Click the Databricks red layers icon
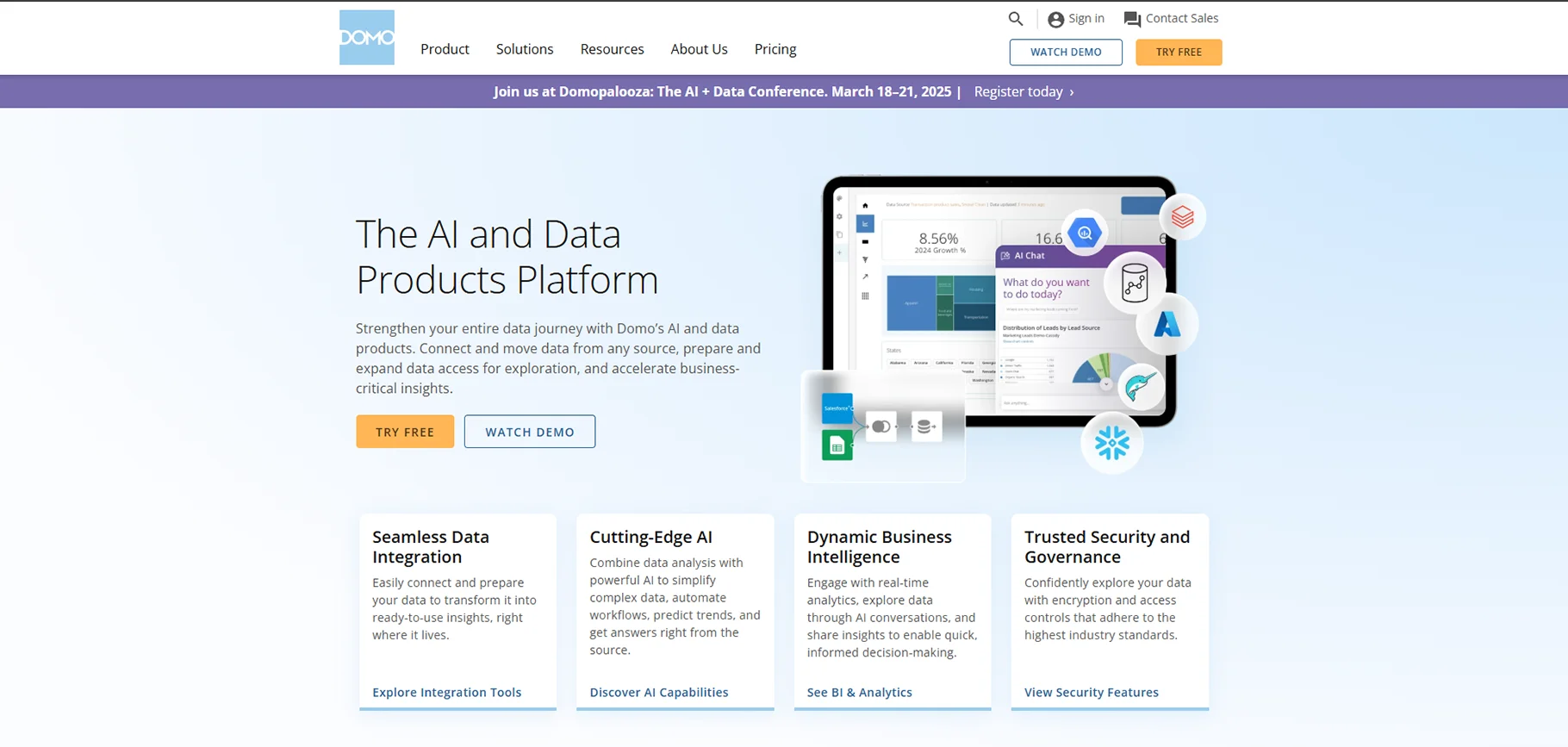This screenshot has width=1568, height=747. (1182, 216)
